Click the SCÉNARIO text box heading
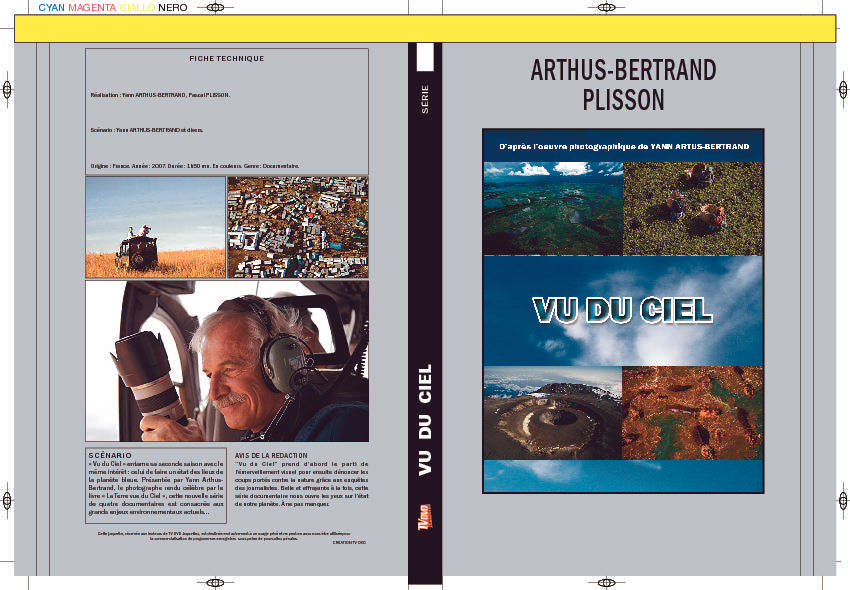 (x=110, y=456)
